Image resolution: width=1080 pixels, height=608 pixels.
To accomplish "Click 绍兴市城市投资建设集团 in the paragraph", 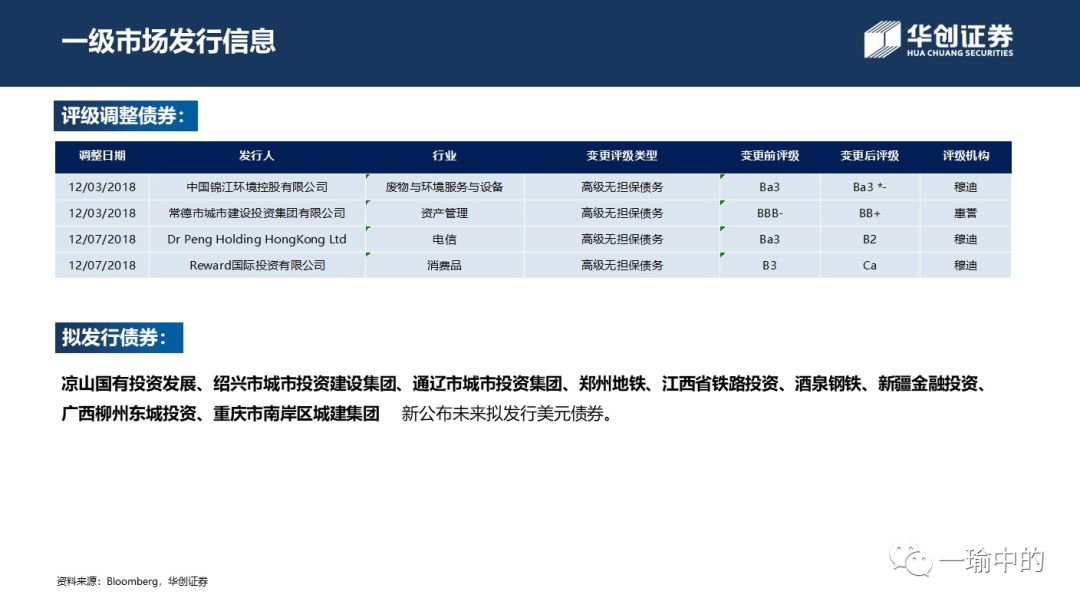I will (x=304, y=384).
